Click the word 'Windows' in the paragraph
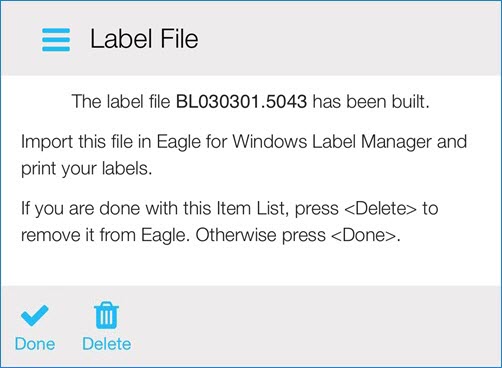Screen dimensions: 502x368 [x=269, y=142]
